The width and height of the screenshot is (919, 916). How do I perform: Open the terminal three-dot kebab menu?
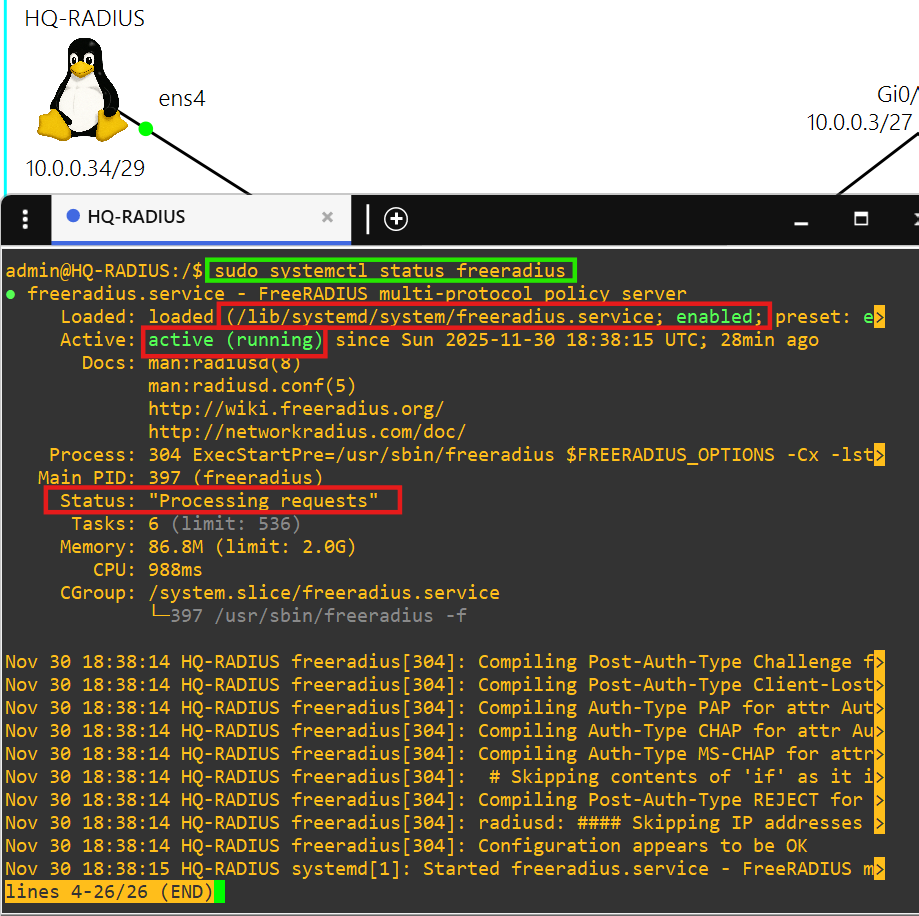pos(25,219)
